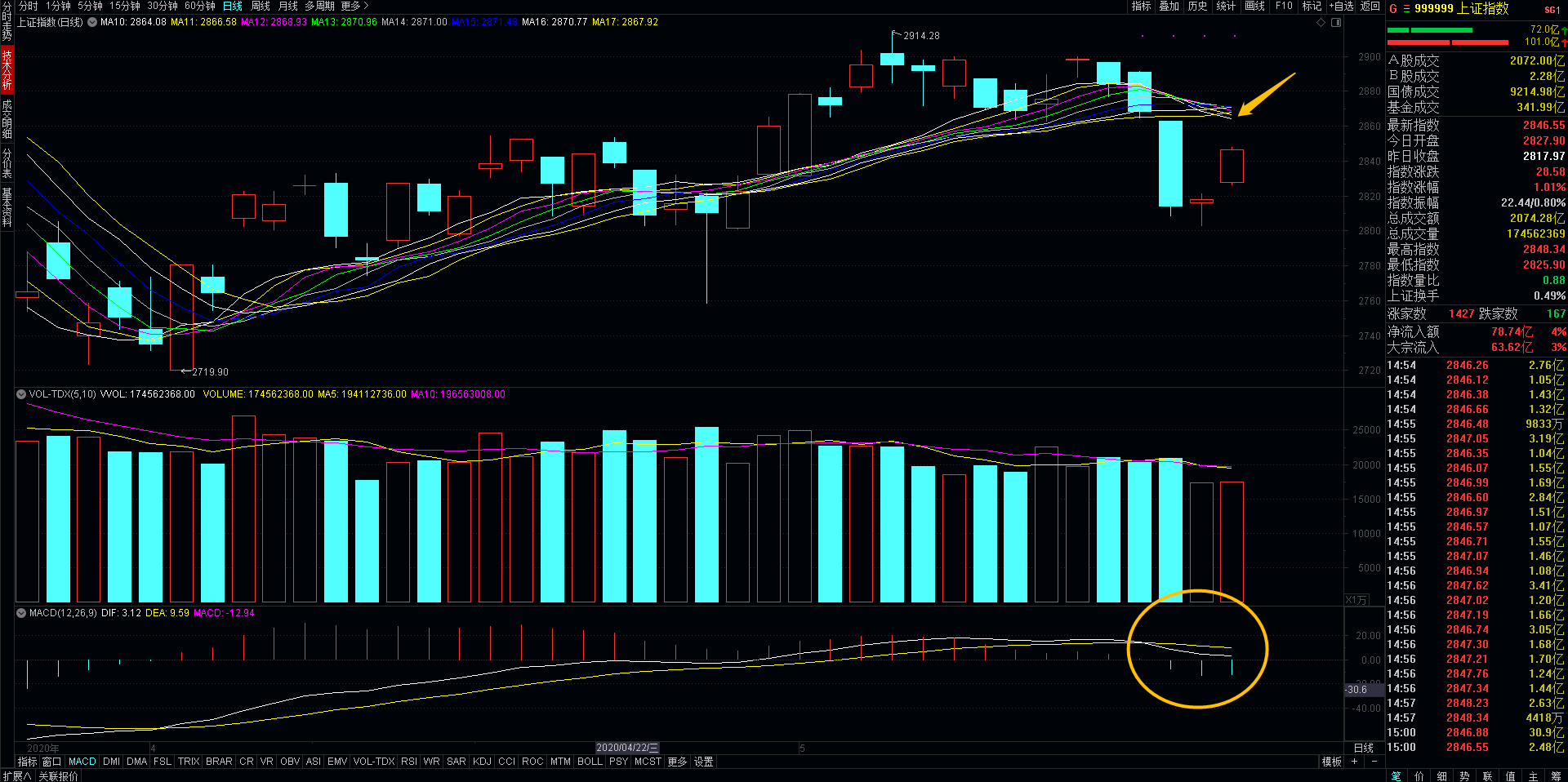The width and height of the screenshot is (1568, 782).
Task: Expand the 更多 periods menu
Action: tap(354, 6)
